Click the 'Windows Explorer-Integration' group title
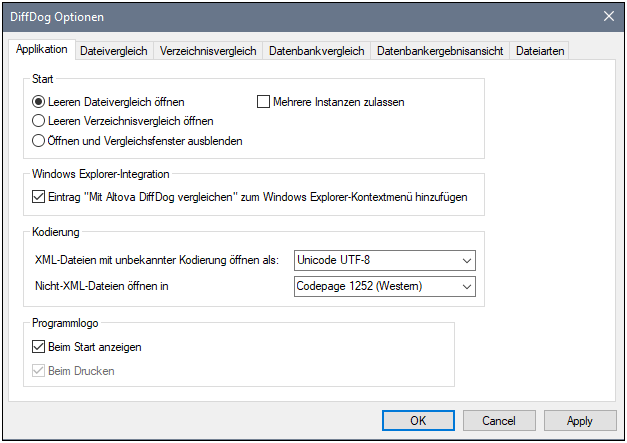The height and width of the screenshot is (443, 627). (101, 174)
